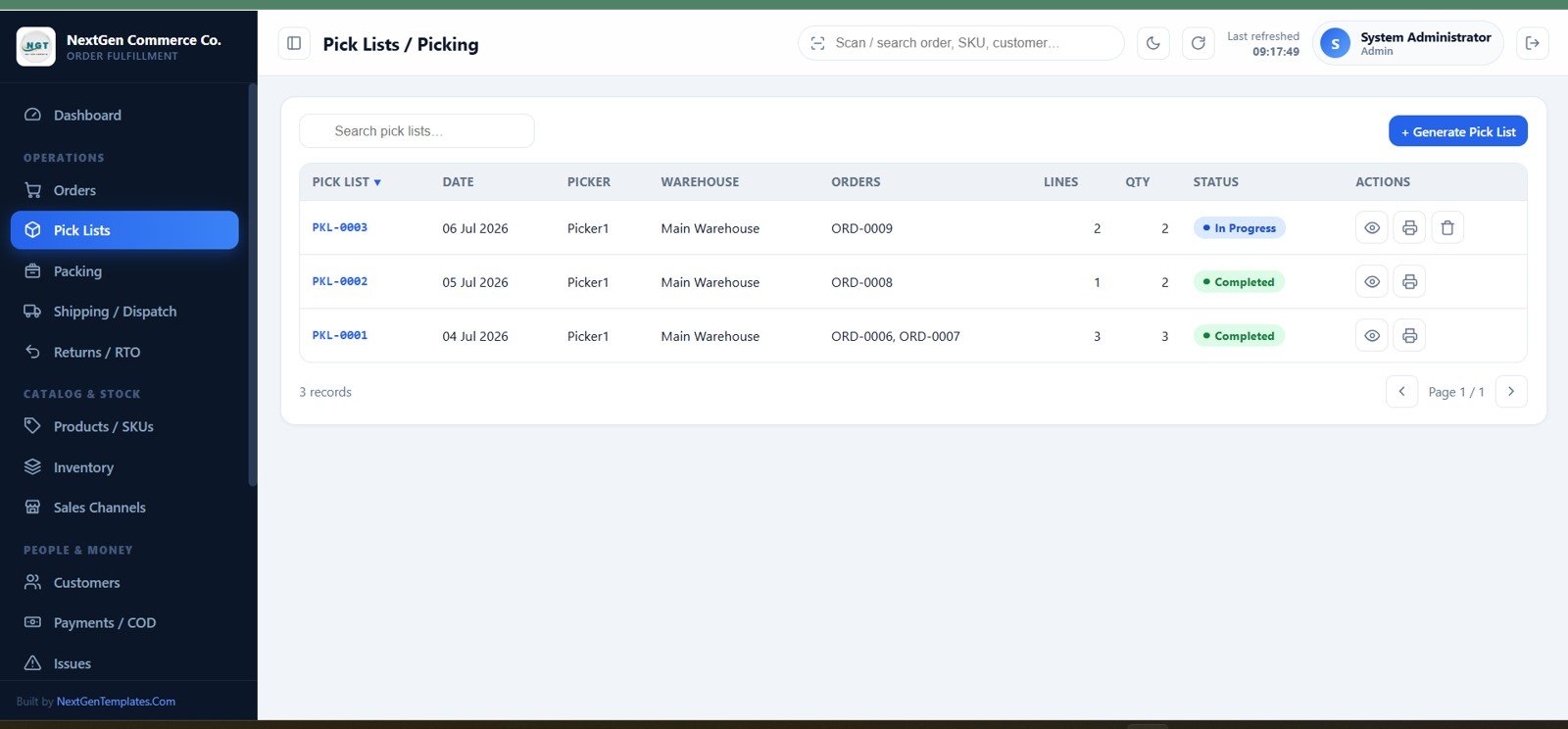Sort table by WAREHOUSE header
This screenshot has height=729, width=1568.
tap(700, 182)
